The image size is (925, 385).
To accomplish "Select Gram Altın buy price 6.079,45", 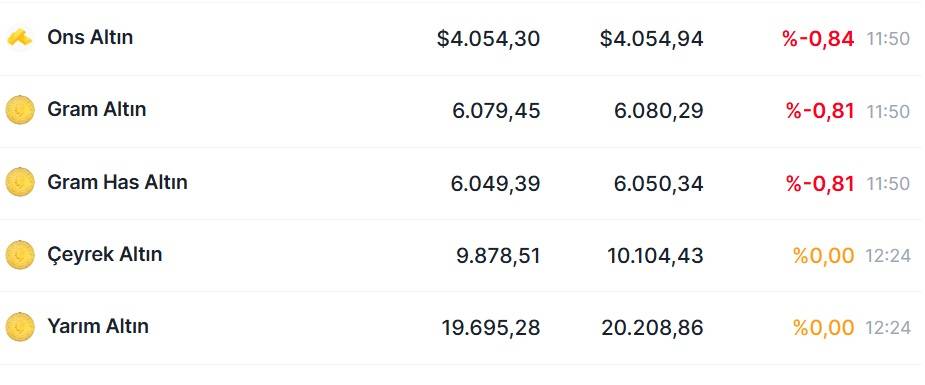I will click(496, 111).
